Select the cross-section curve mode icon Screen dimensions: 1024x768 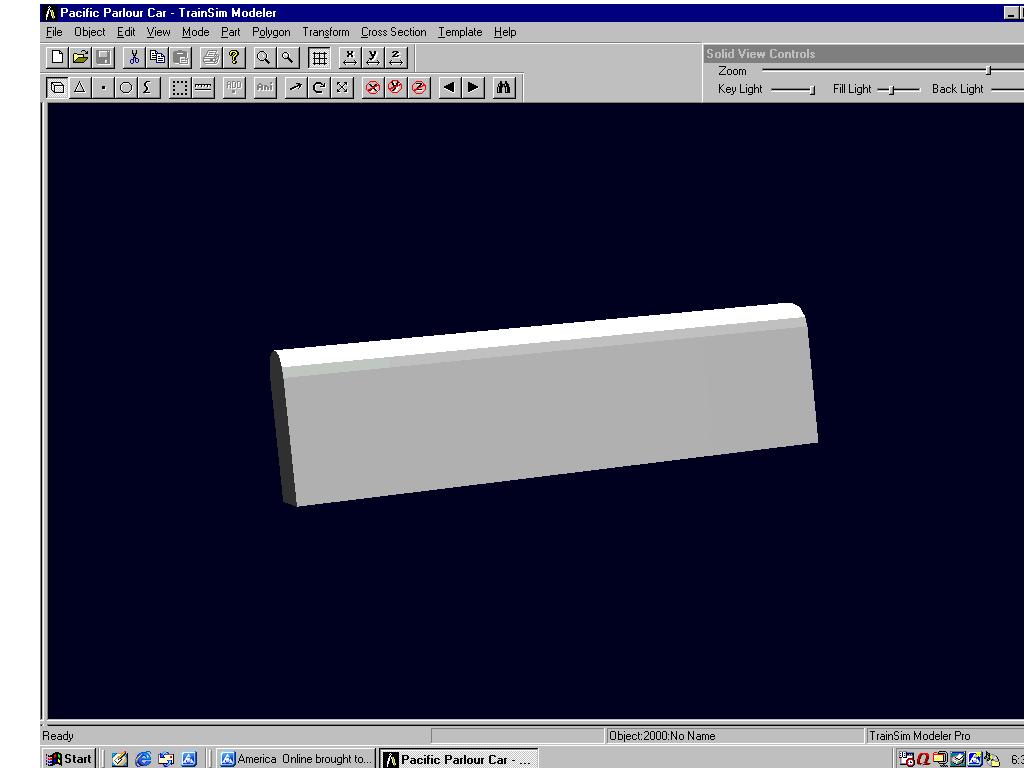[148, 88]
